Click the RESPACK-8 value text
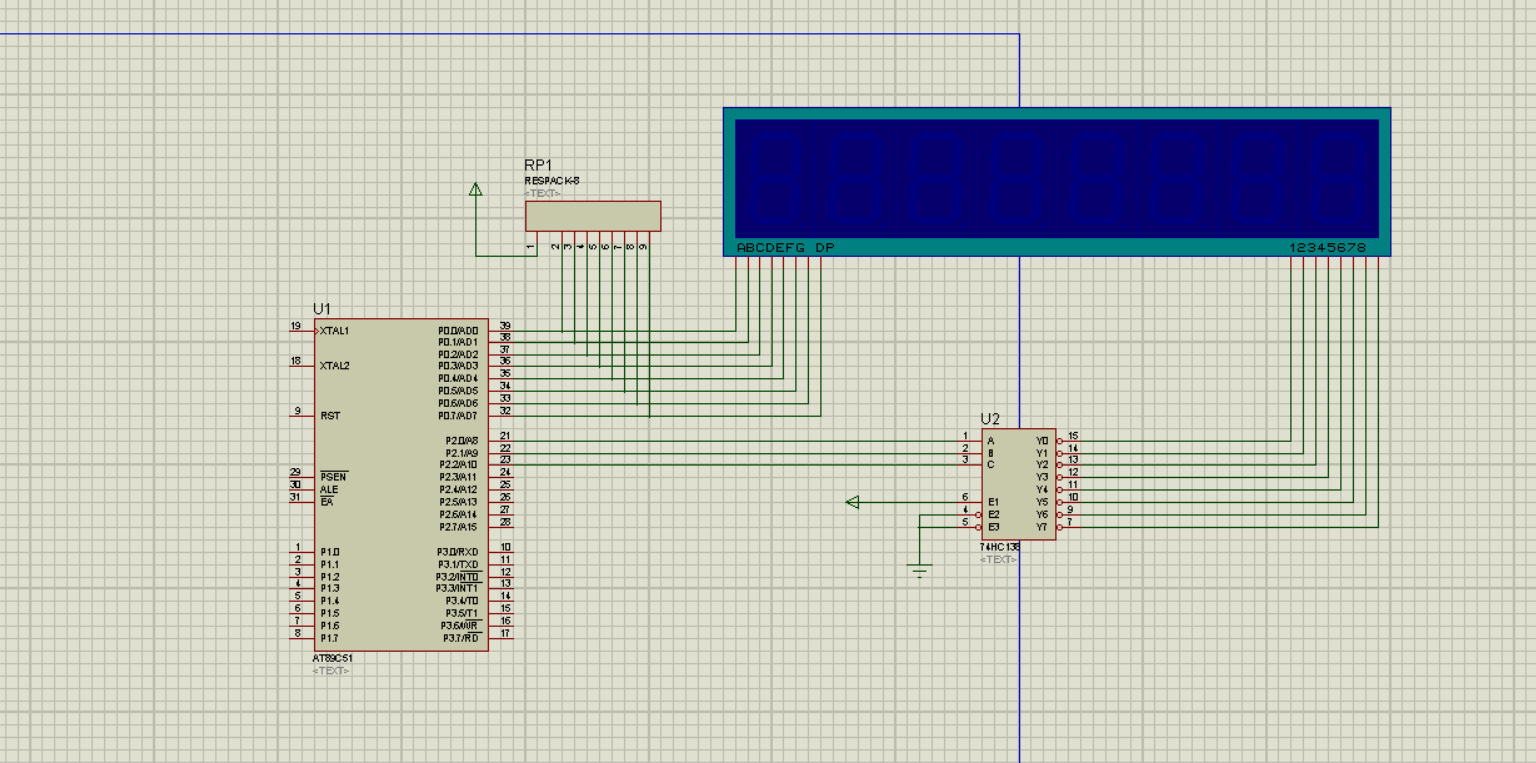 click(552, 181)
